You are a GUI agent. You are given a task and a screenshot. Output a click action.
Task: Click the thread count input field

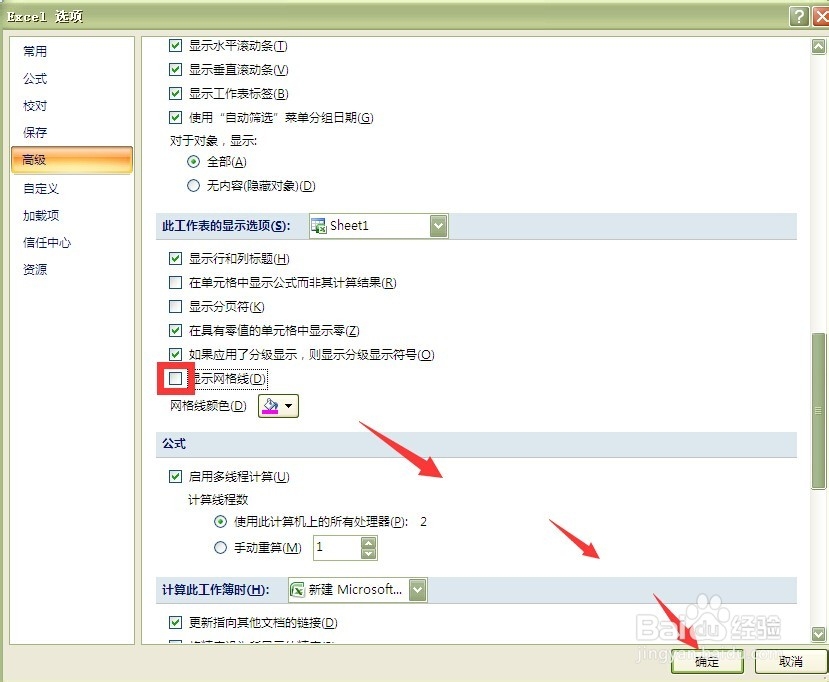coord(337,548)
